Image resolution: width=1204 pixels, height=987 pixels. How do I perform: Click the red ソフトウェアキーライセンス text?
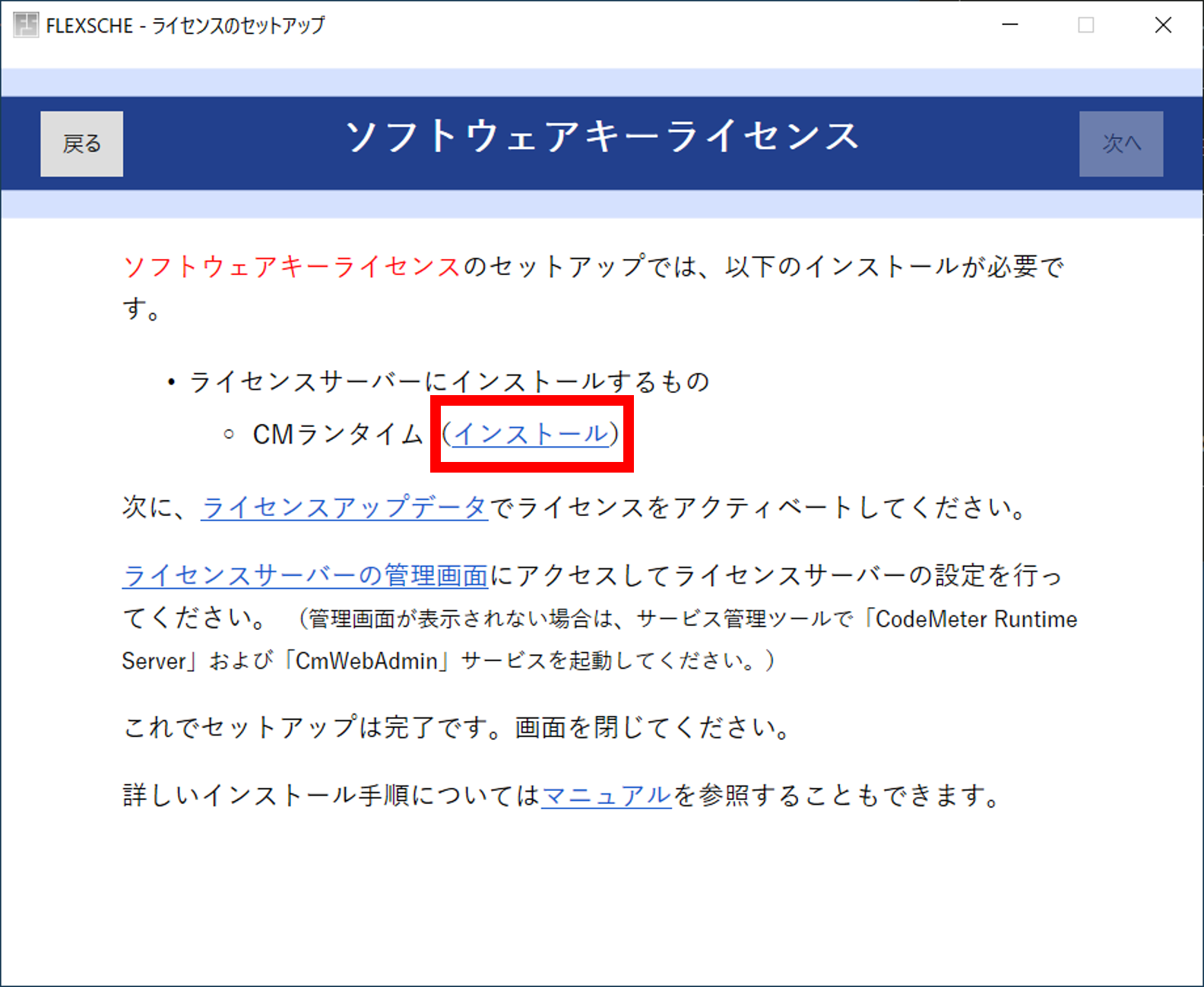(x=292, y=267)
